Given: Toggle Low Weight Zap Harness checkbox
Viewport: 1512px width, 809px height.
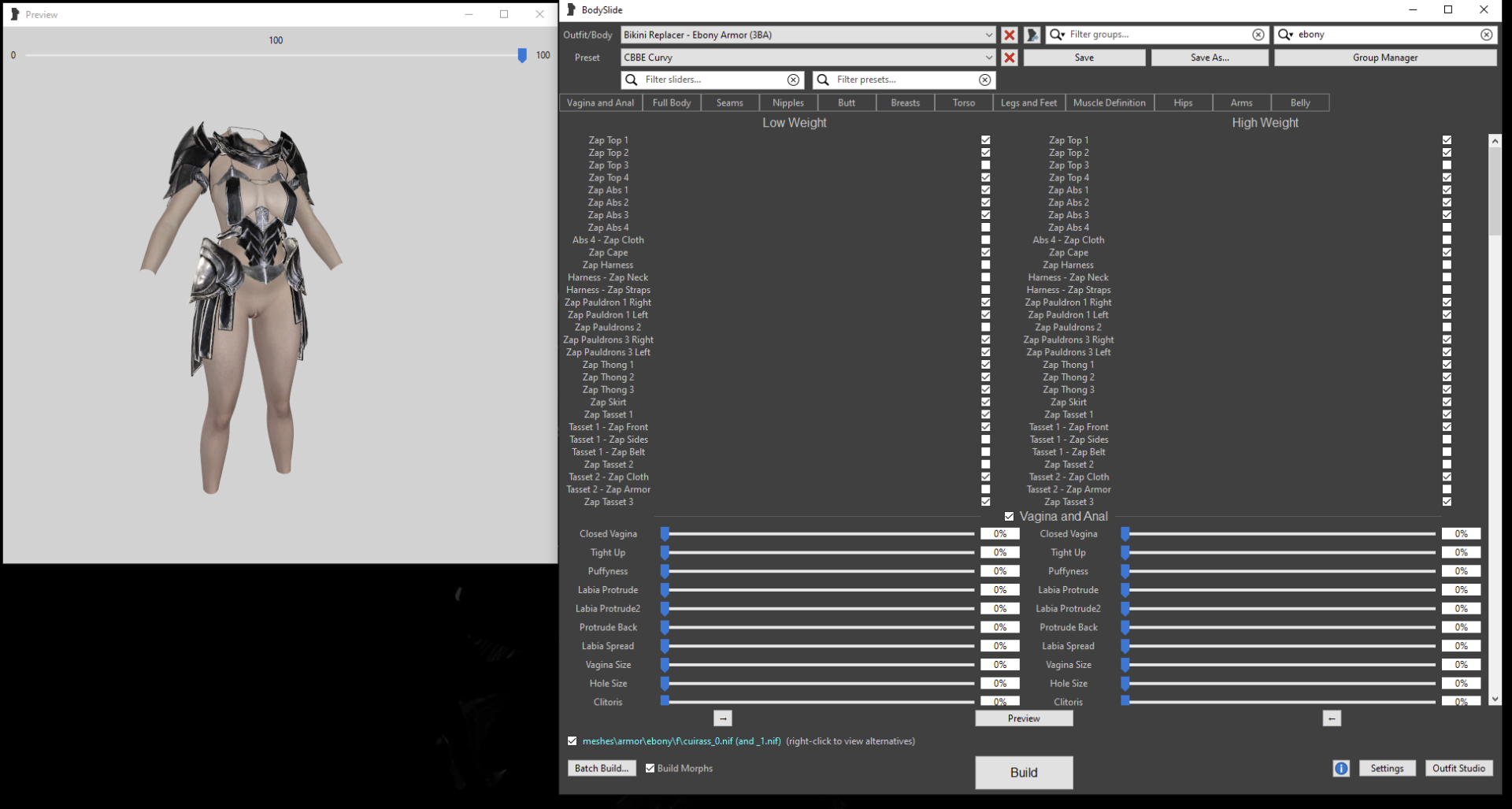Looking at the screenshot, I should 985,265.
